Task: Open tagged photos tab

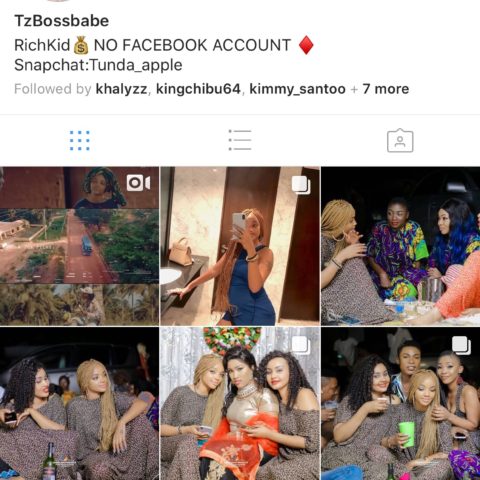Action: pyautogui.click(x=400, y=140)
